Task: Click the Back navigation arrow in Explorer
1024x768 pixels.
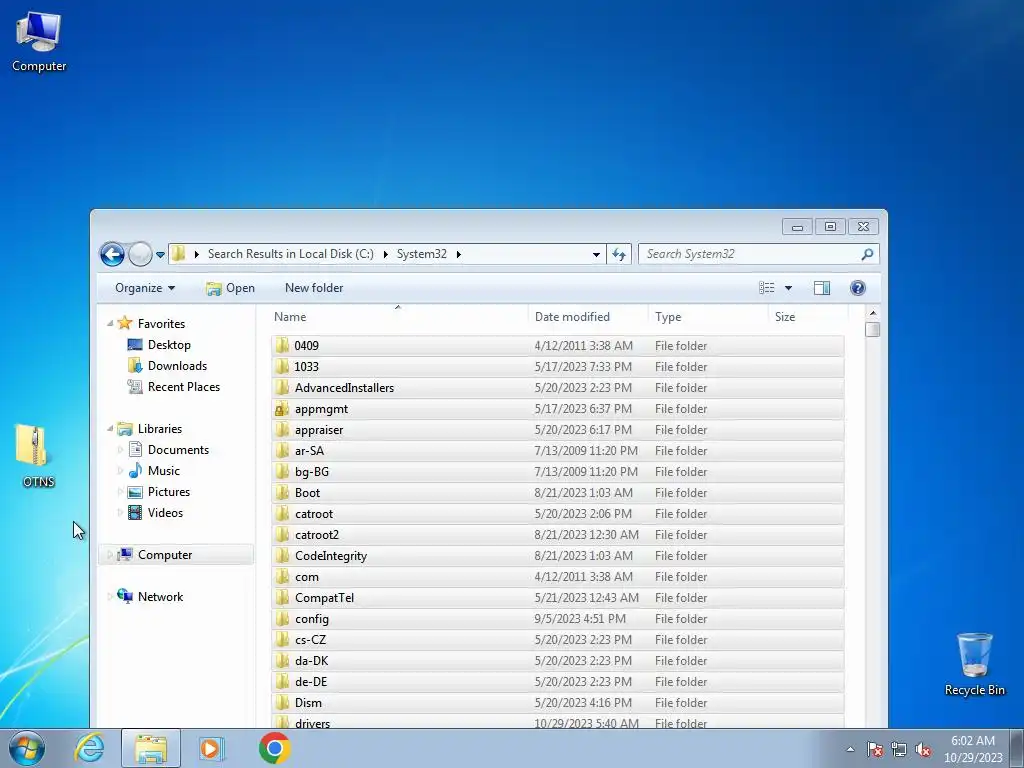Action: pos(112,254)
